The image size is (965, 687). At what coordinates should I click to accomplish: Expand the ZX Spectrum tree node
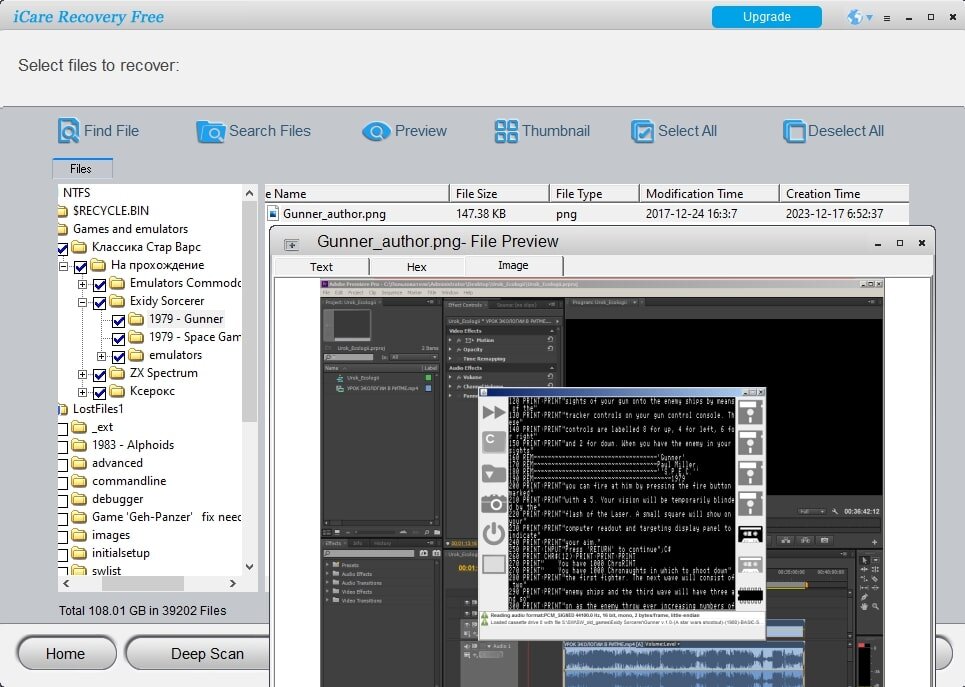point(82,374)
